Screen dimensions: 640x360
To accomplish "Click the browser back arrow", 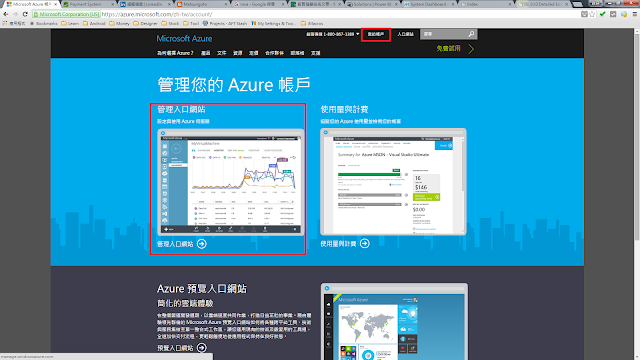I will [x=6, y=14].
